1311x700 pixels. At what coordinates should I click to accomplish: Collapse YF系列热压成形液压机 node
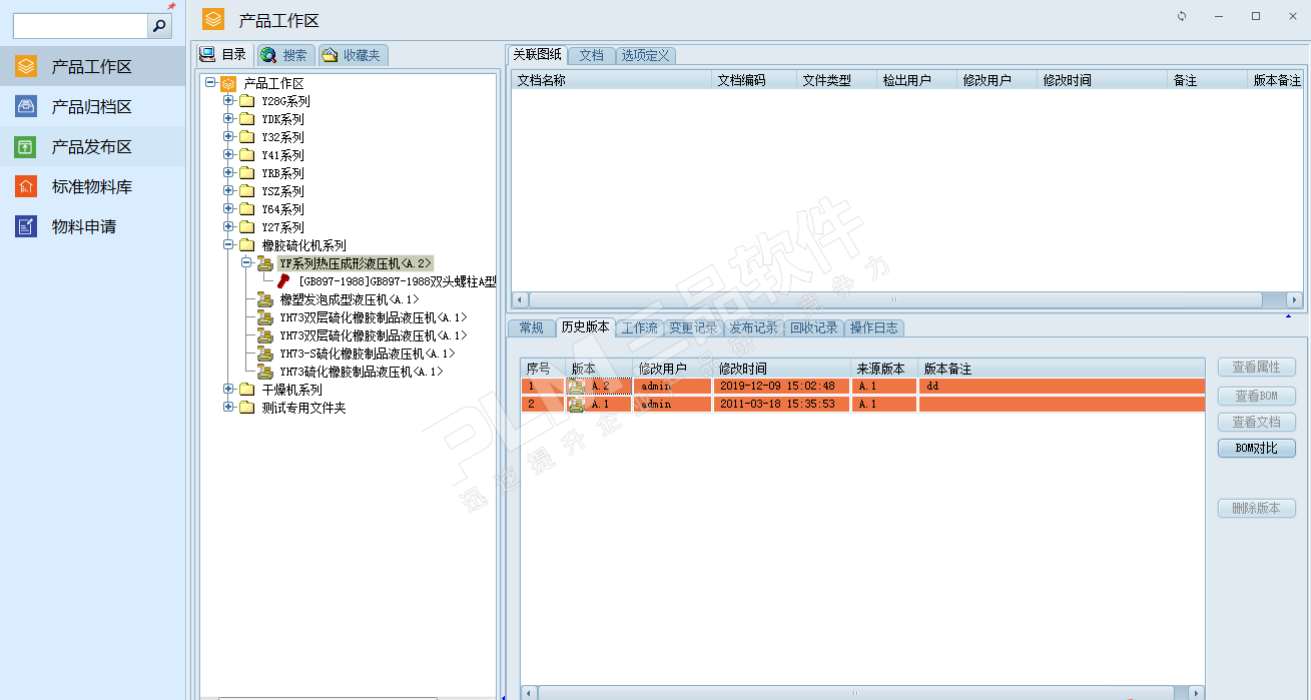coord(247,263)
